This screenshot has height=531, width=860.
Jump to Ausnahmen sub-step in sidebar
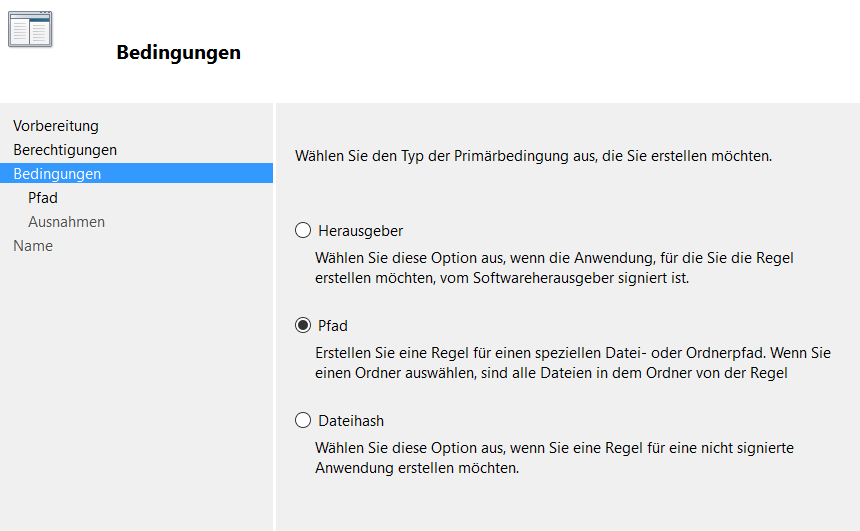(66, 222)
